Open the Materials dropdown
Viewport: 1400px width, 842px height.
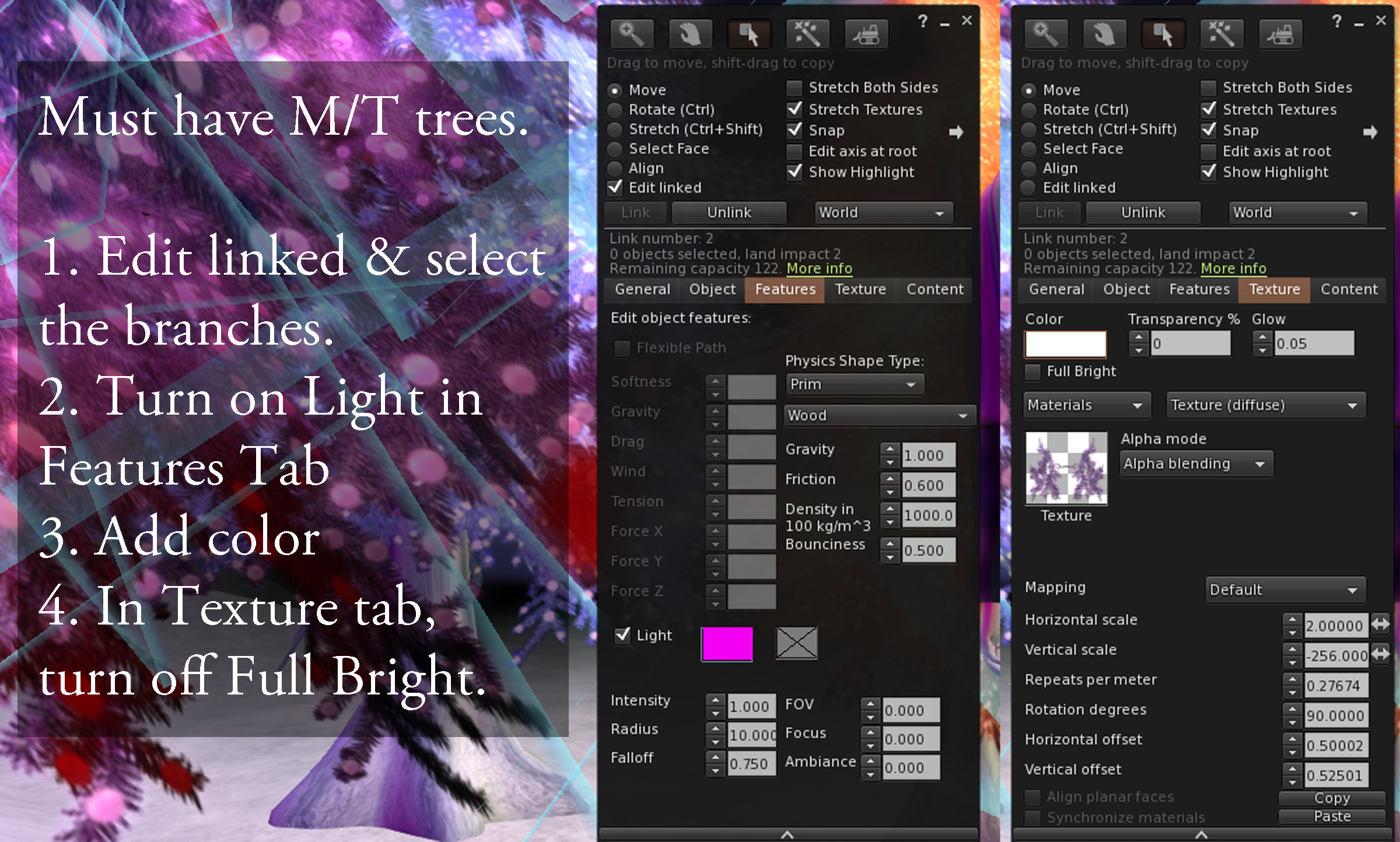click(x=1087, y=405)
